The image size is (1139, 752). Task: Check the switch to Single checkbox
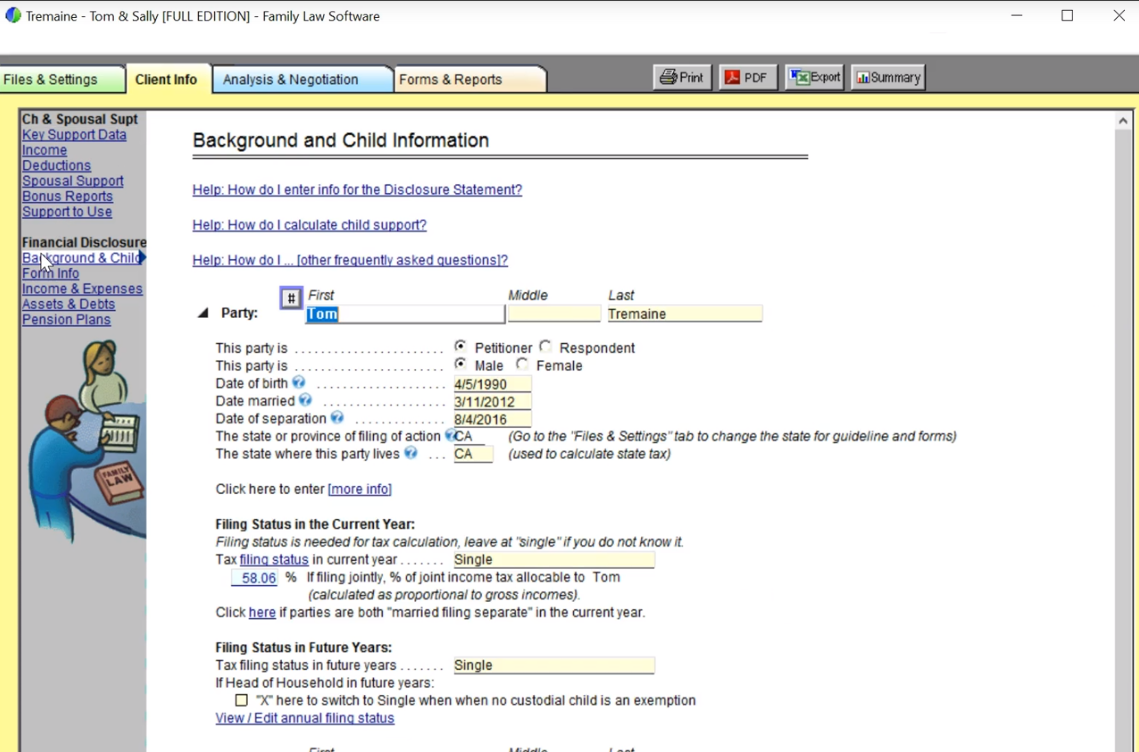coord(241,701)
